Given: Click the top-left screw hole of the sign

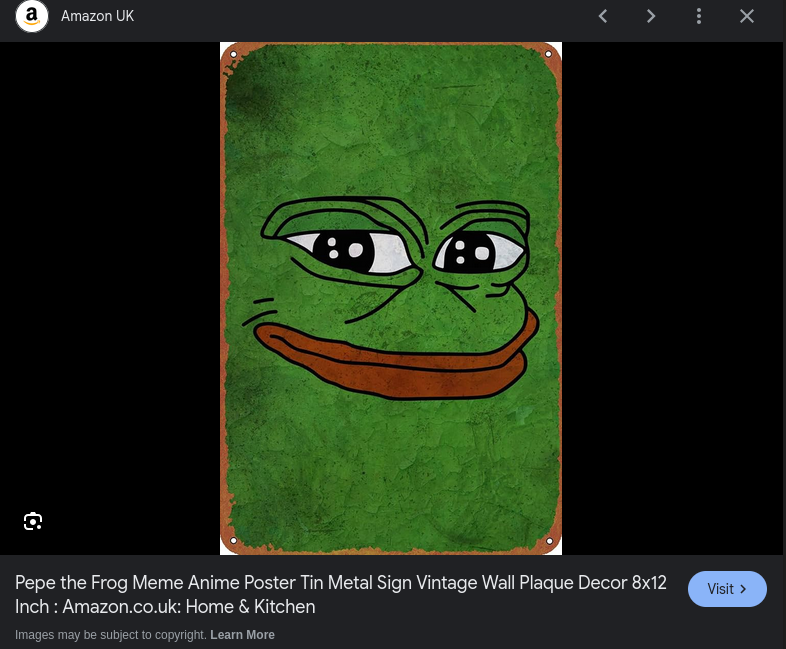Looking at the screenshot, I should point(233,55).
